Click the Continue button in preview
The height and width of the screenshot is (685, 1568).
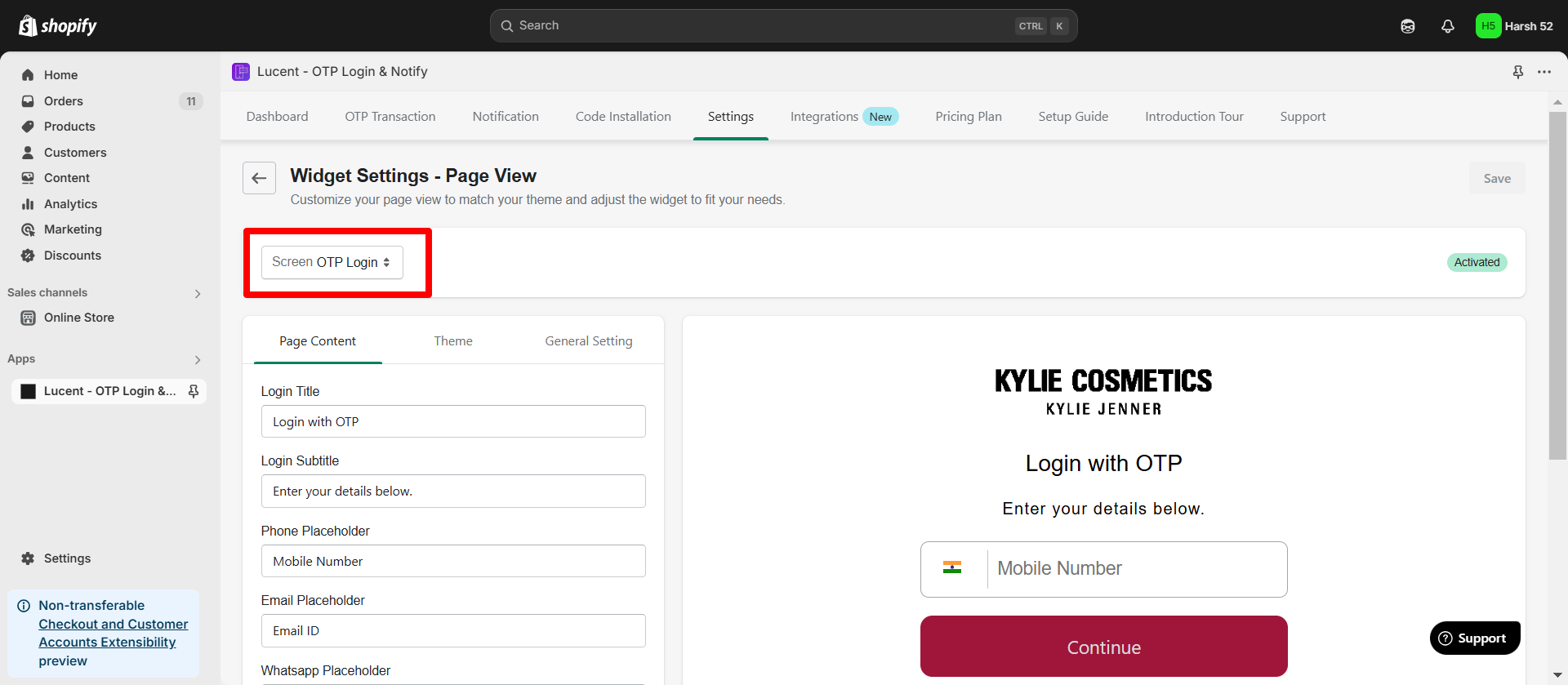click(1103, 647)
